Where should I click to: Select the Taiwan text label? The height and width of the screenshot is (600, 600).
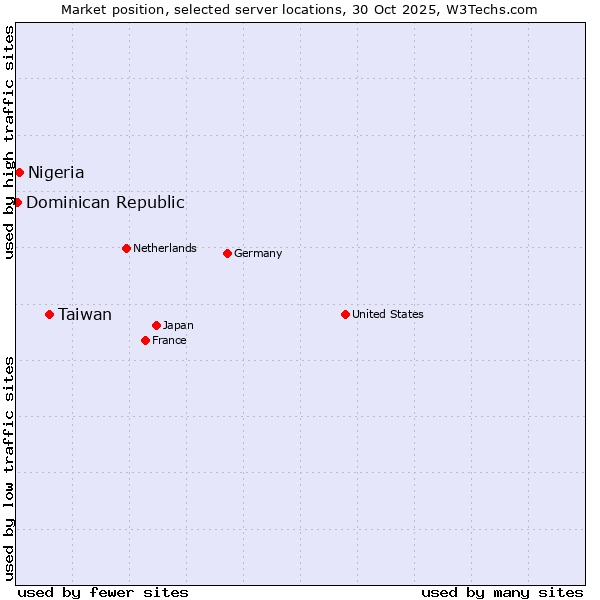point(85,314)
